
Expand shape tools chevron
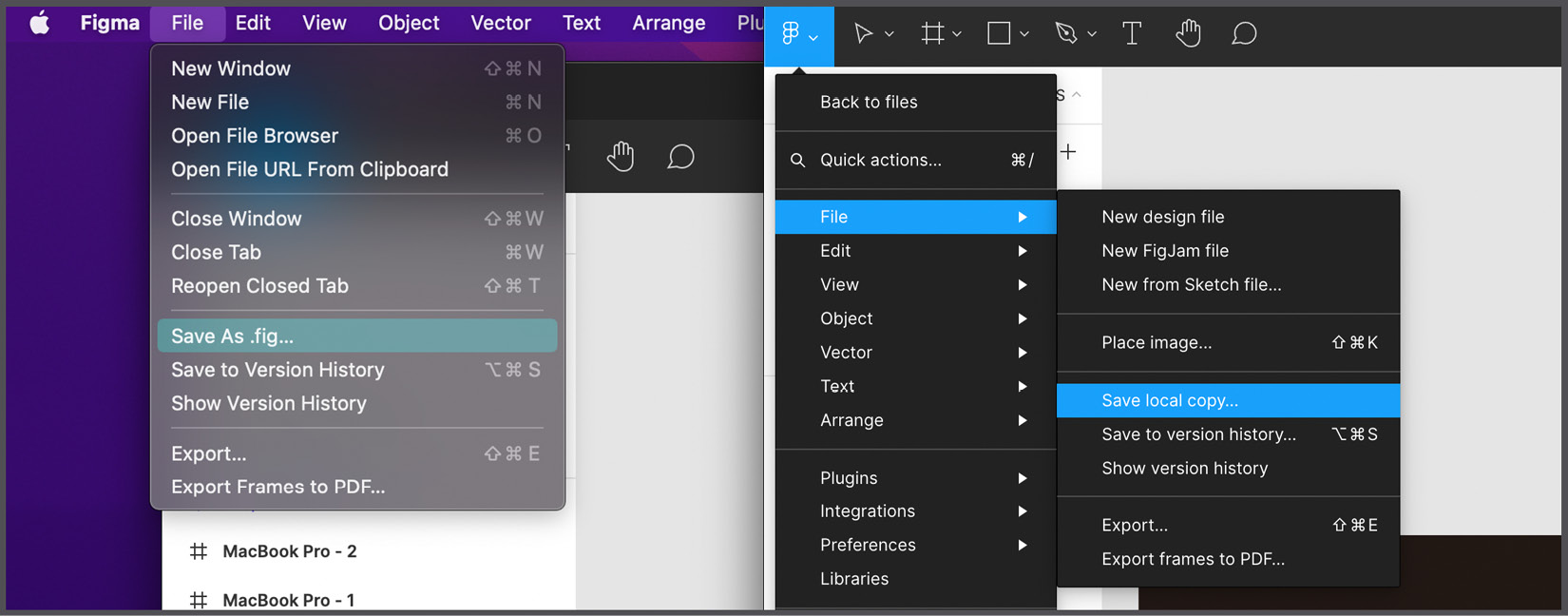(1024, 34)
